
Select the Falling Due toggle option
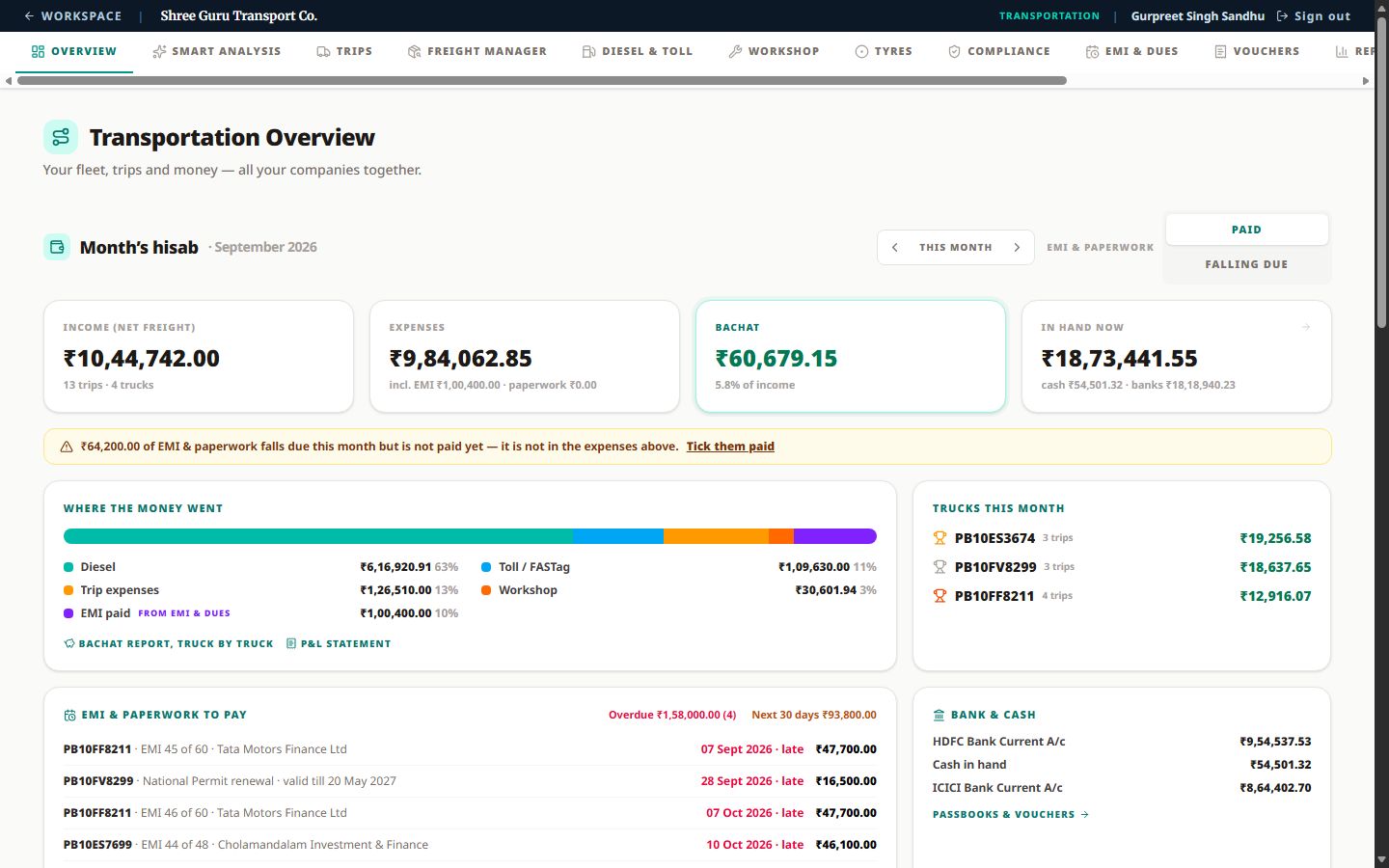click(x=1246, y=264)
